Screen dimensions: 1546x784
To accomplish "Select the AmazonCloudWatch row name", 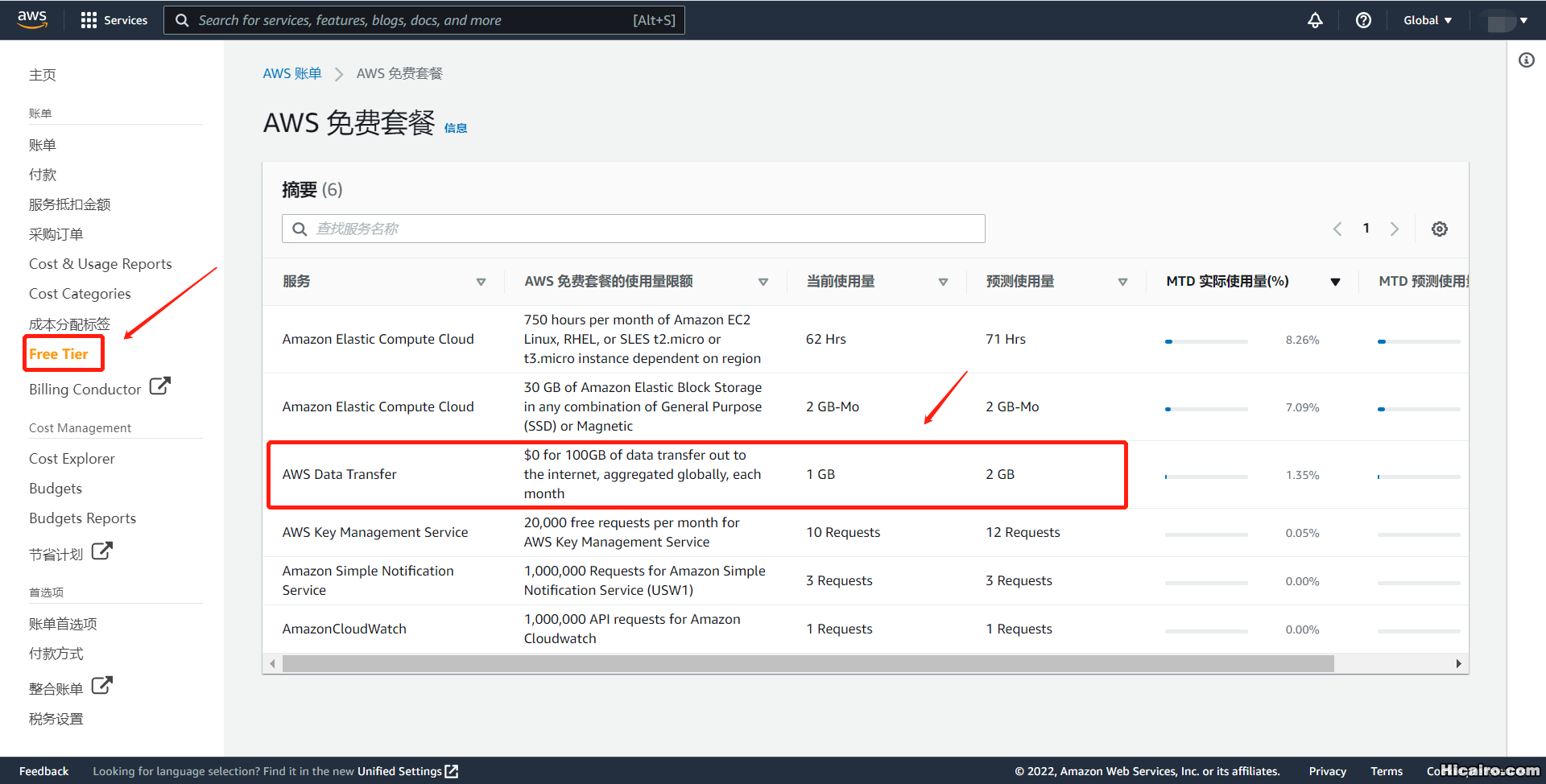I will [345, 629].
